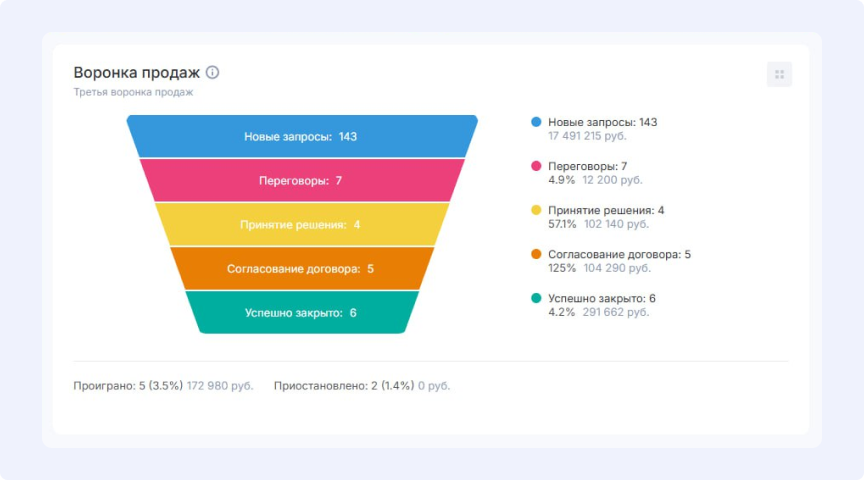
Task: Click the widget drag handle grid icon
Action: [779, 74]
